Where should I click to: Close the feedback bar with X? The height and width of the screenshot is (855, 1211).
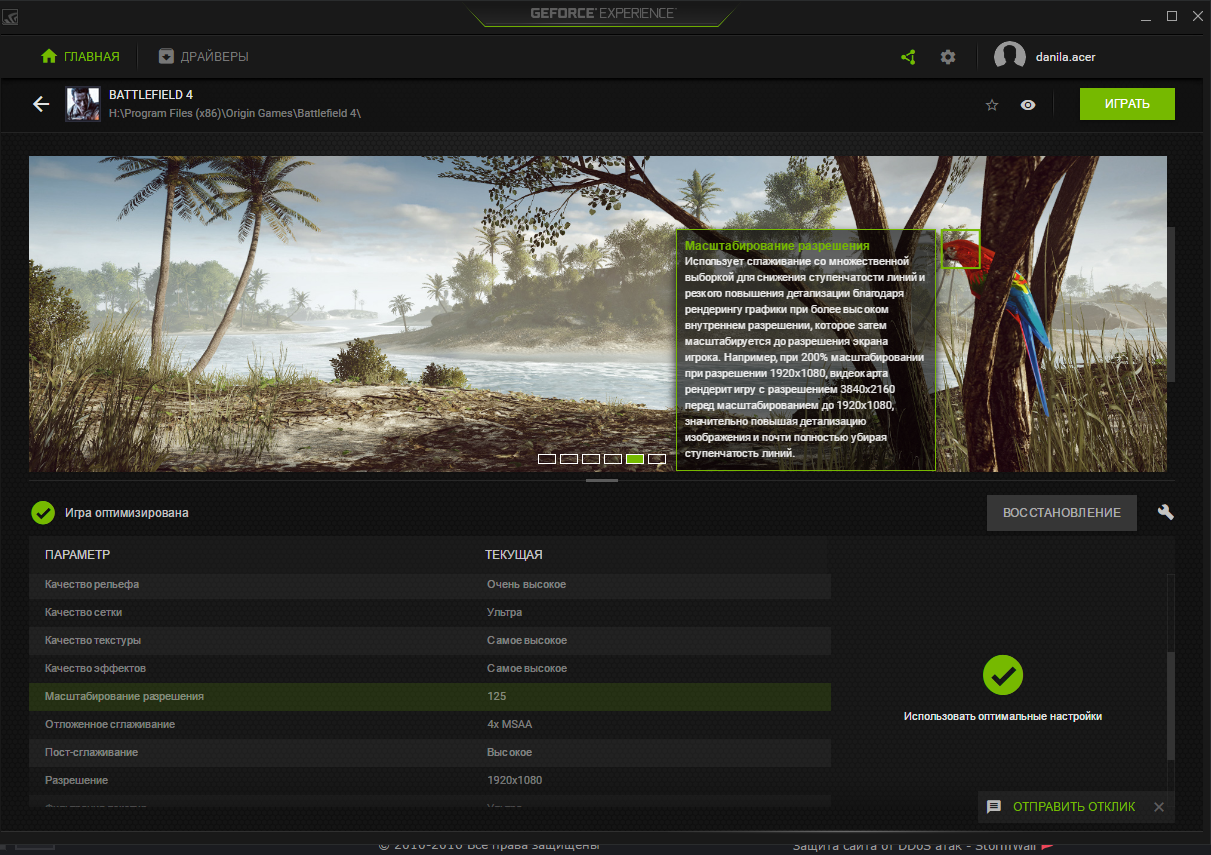click(x=1159, y=807)
